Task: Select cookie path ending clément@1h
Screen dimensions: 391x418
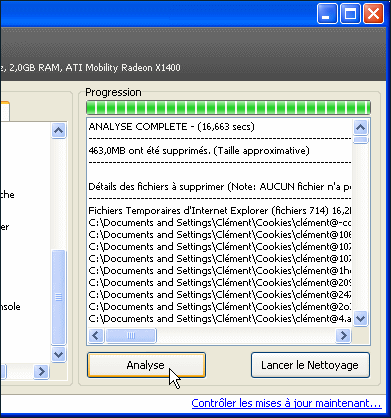Action: tap(220, 271)
